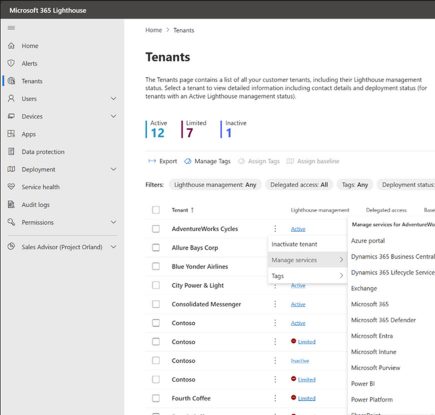Click the Devices icon in sidebar

11,116
